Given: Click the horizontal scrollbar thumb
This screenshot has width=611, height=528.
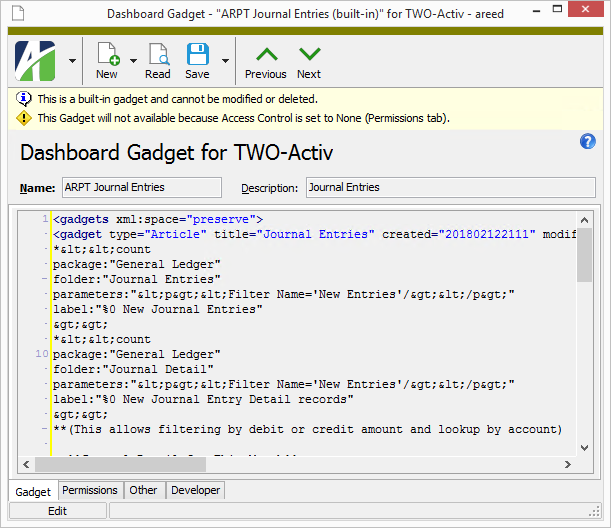Looking at the screenshot, I should coord(120,464).
